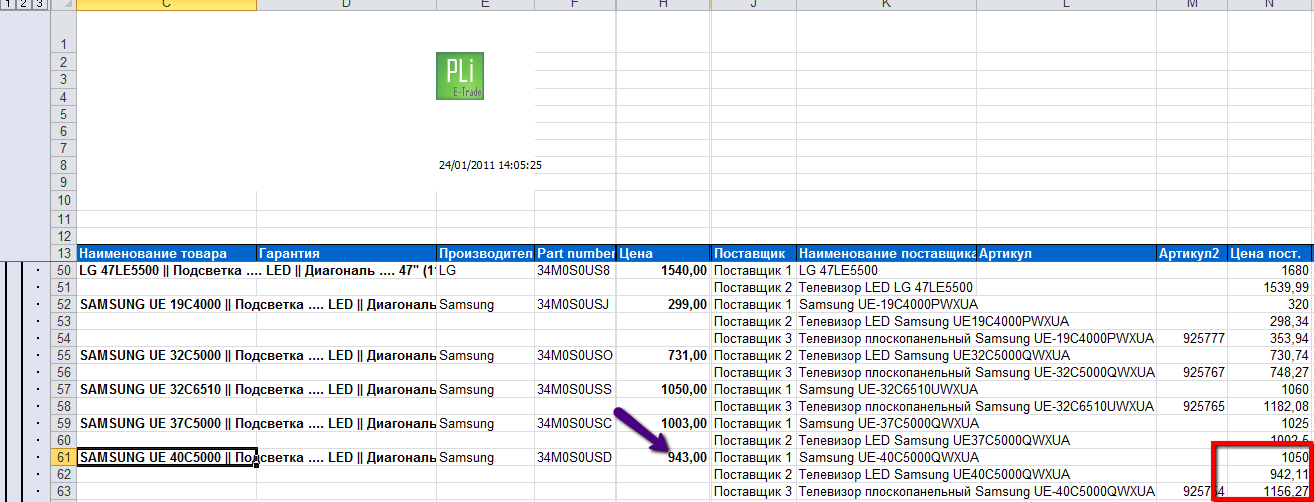Click the 'Part number' header cell

click(575, 253)
